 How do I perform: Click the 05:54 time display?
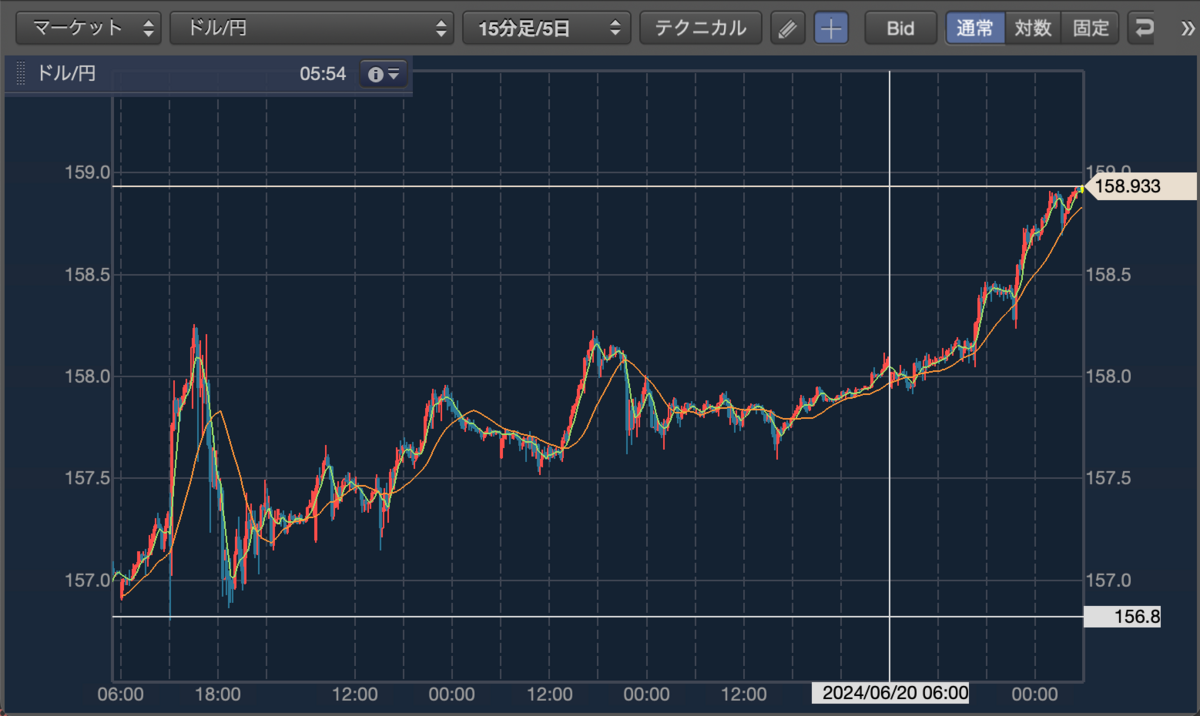(x=322, y=74)
